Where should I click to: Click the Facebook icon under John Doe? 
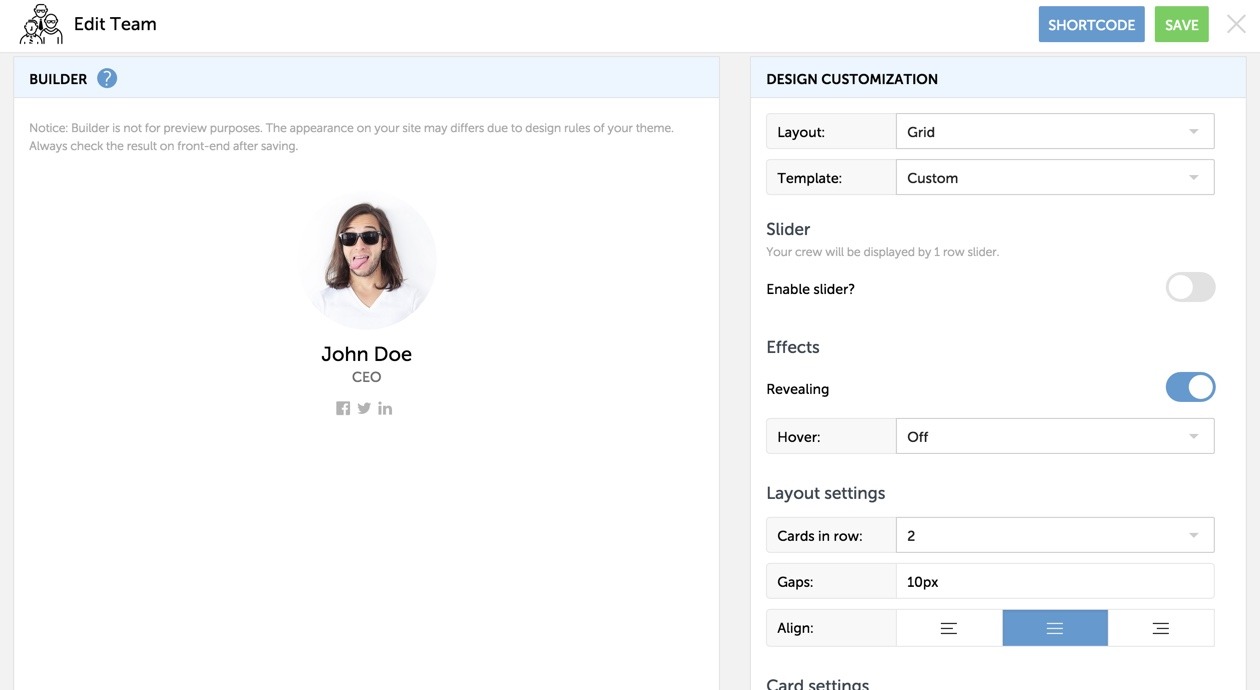click(343, 408)
